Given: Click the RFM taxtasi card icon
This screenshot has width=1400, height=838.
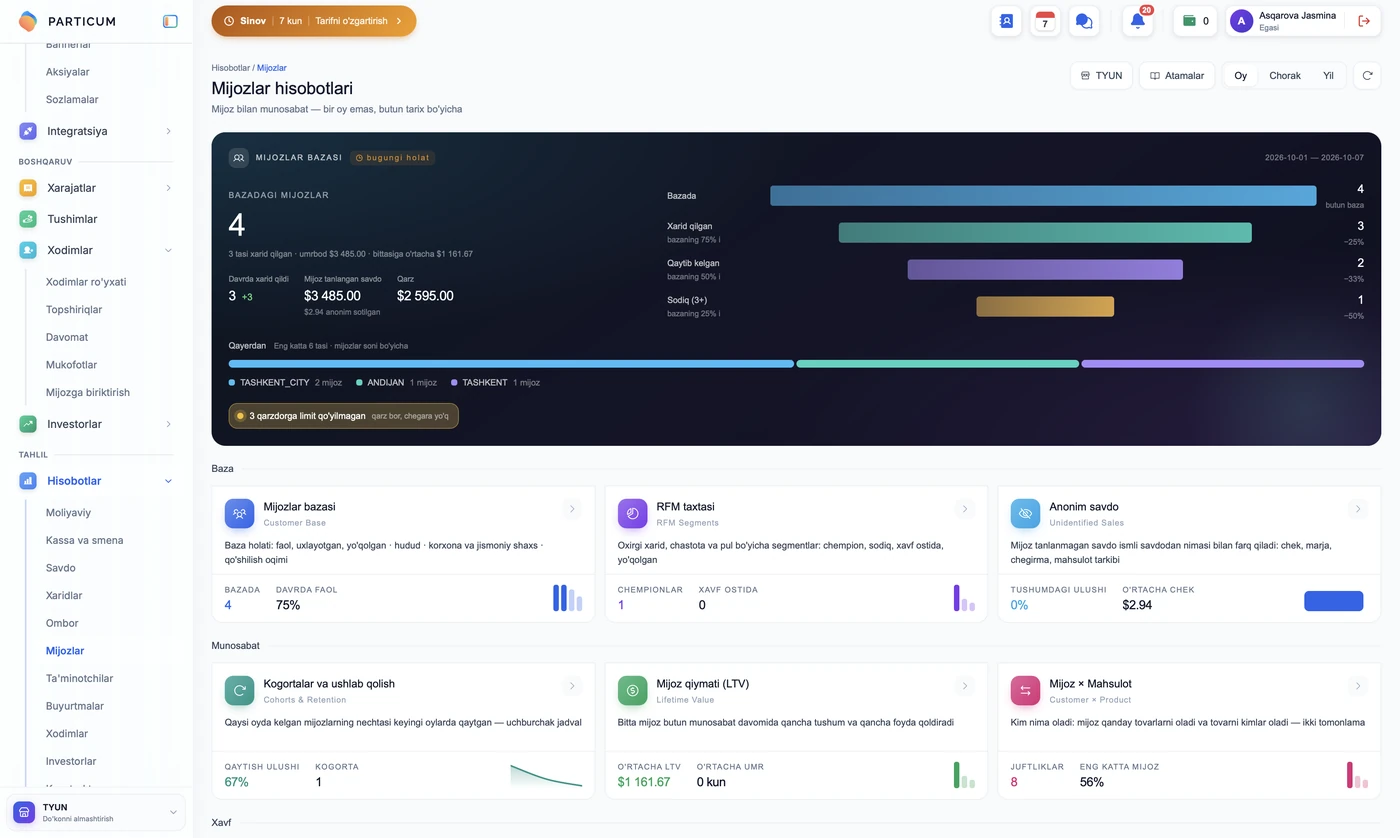Looking at the screenshot, I should click(x=633, y=514).
